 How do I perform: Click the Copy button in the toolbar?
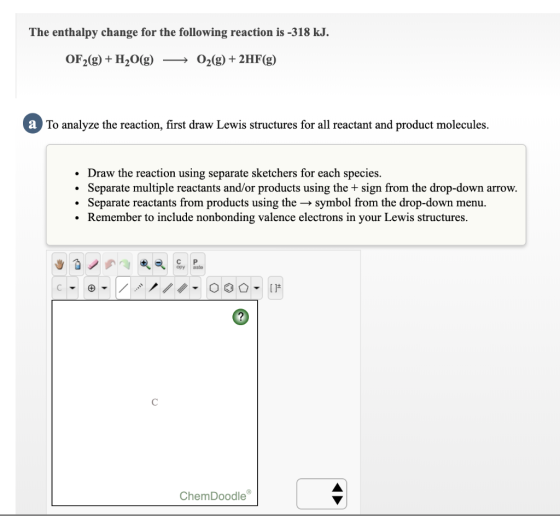(x=180, y=264)
